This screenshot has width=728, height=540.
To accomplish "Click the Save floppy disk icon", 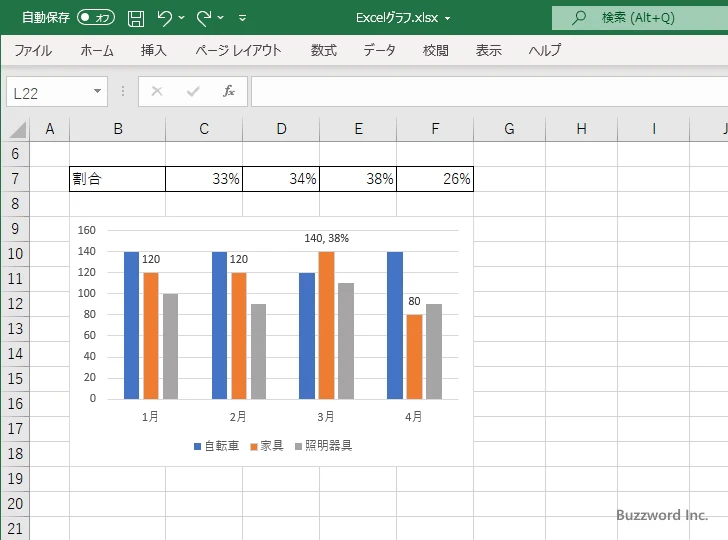I will coord(136,18).
